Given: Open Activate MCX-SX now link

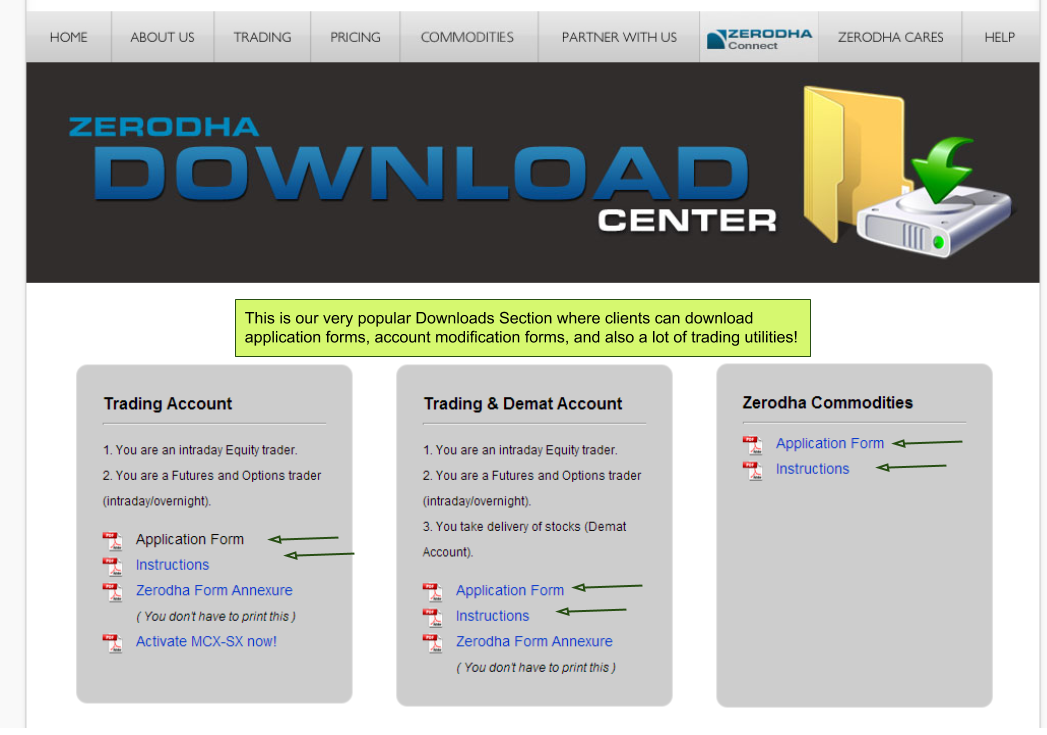Looking at the screenshot, I should [206, 641].
